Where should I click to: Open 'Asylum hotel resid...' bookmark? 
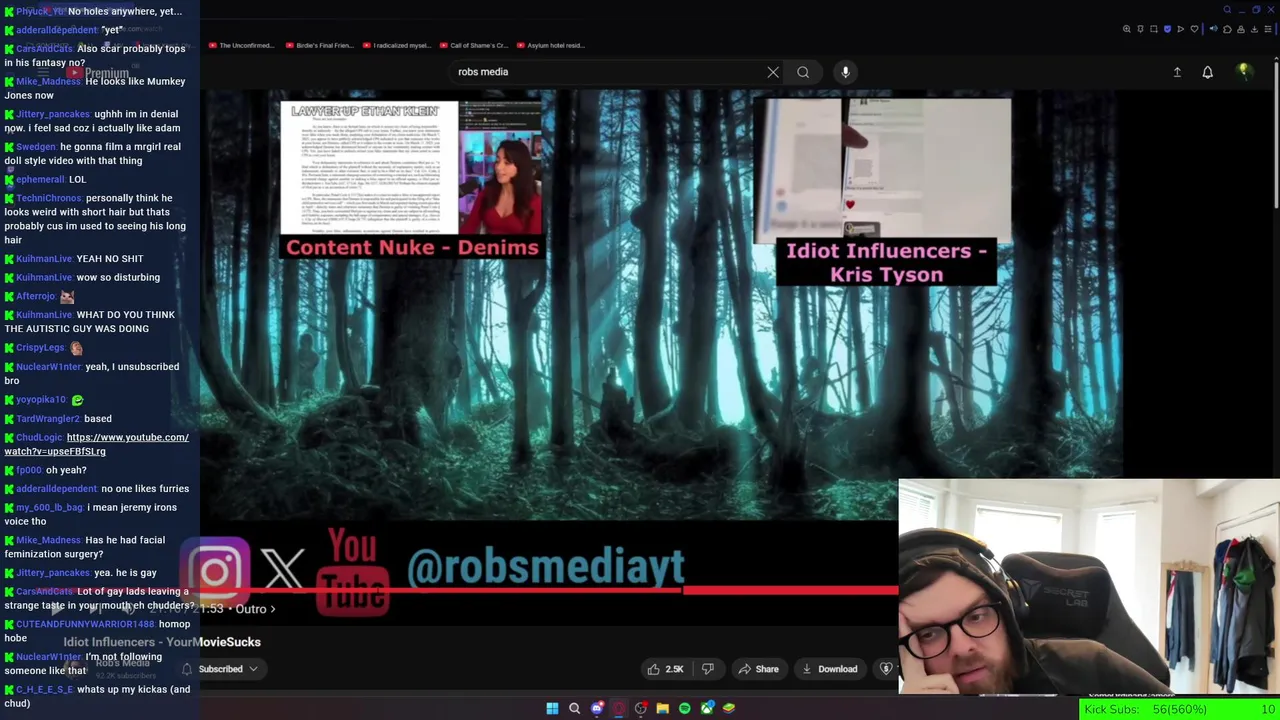tap(551, 45)
